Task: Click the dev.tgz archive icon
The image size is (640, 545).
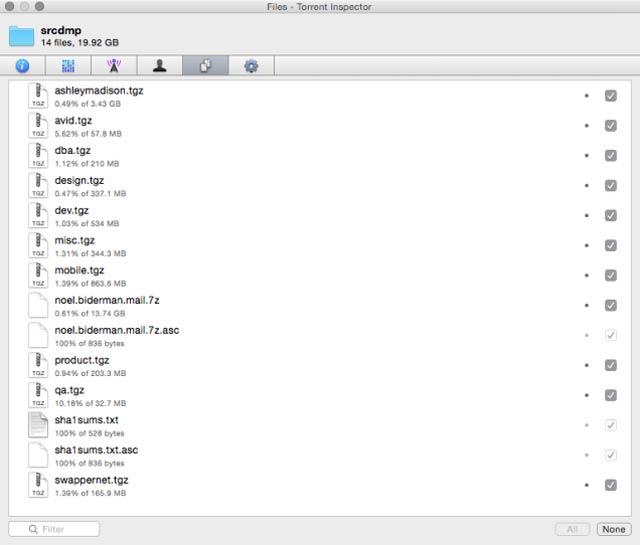Action: click(38, 215)
